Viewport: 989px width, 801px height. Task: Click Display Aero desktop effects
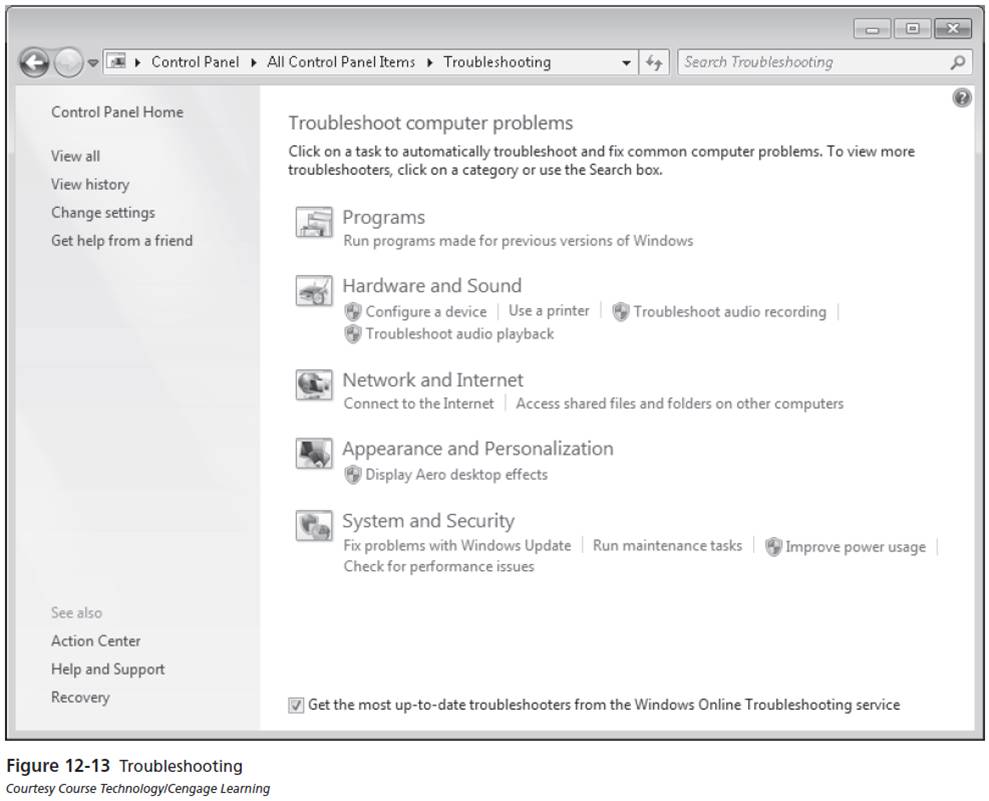457,474
